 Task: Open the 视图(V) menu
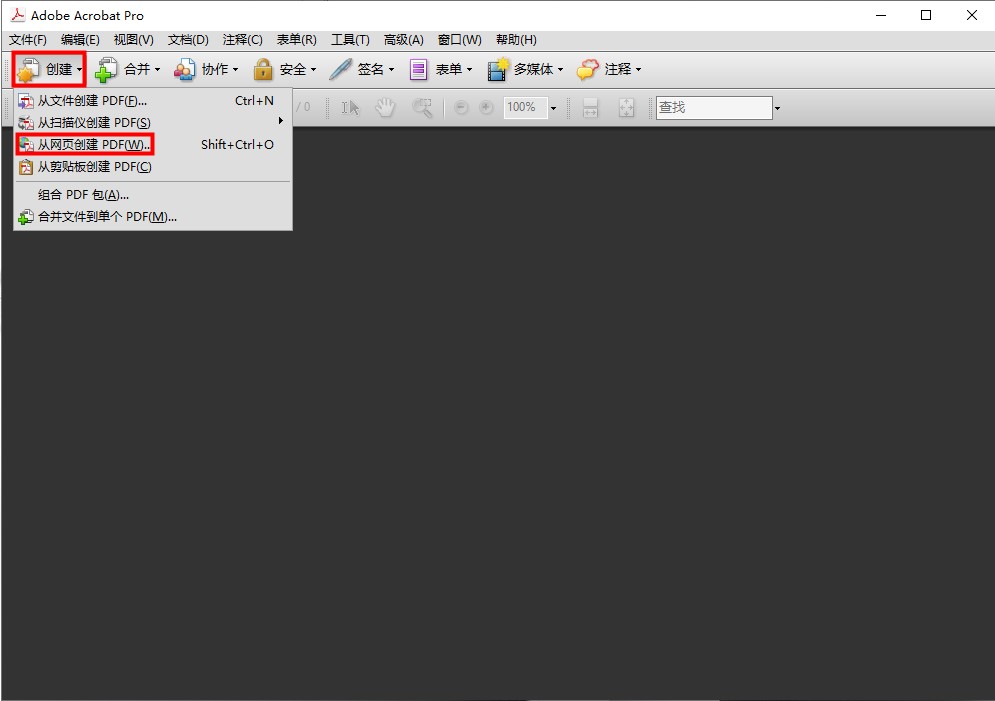point(133,40)
